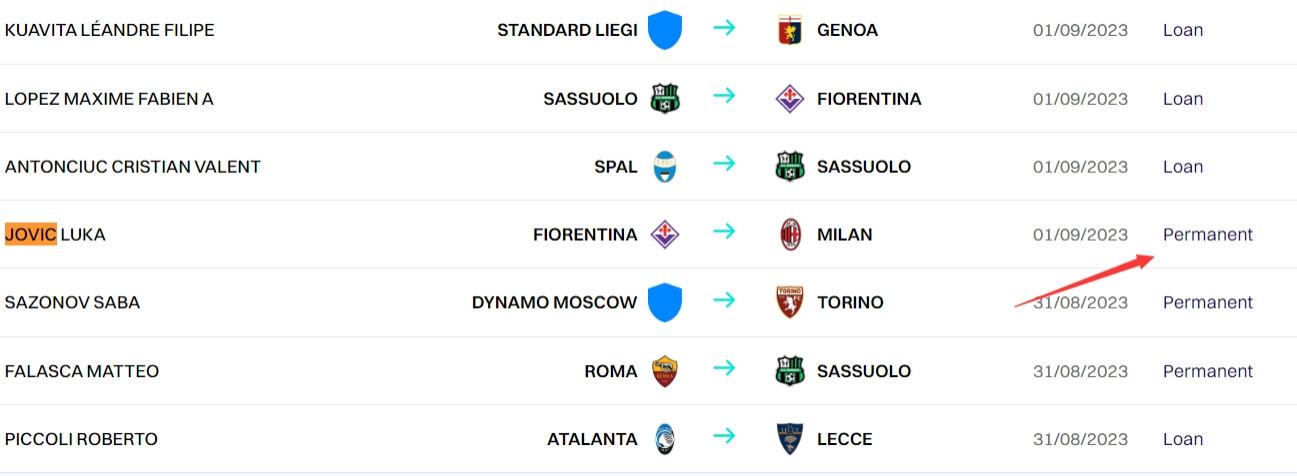Screen dimensions: 1297x476
Task: Click the Torino club crest
Action: coord(790,302)
